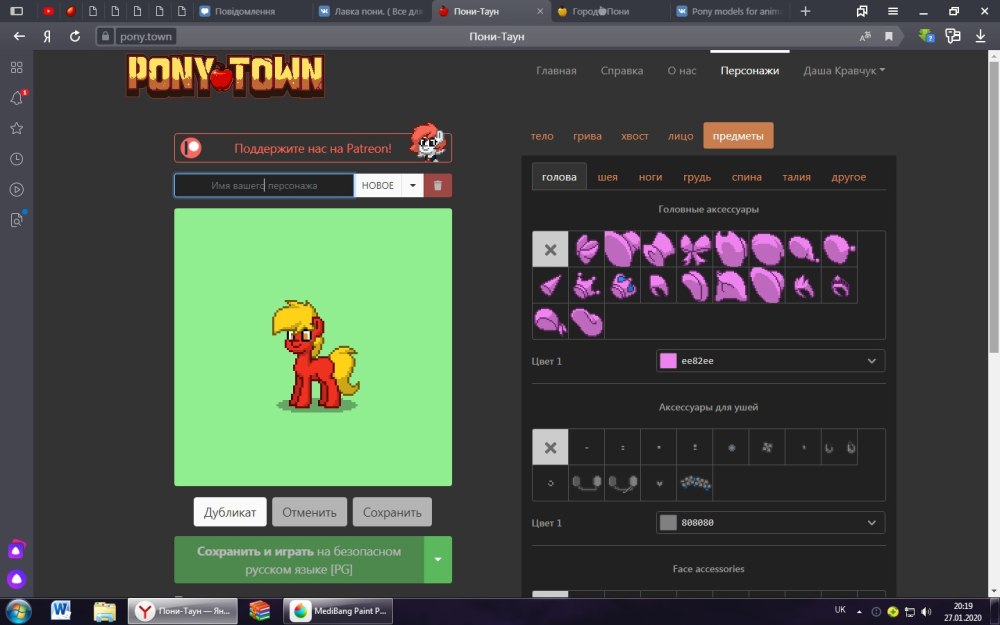Open the history clock in browser sidebar
This screenshot has height=625, width=1000.
coord(17,159)
